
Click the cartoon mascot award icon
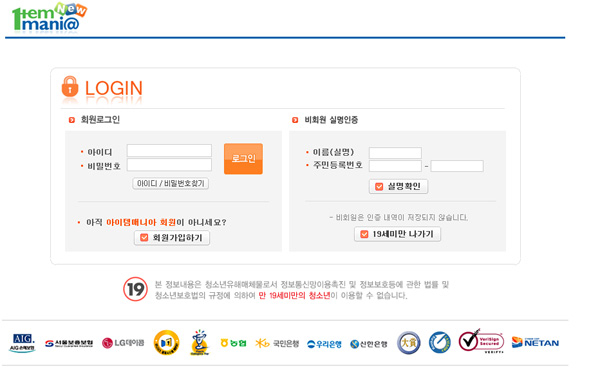pyautogui.click(x=200, y=343)
